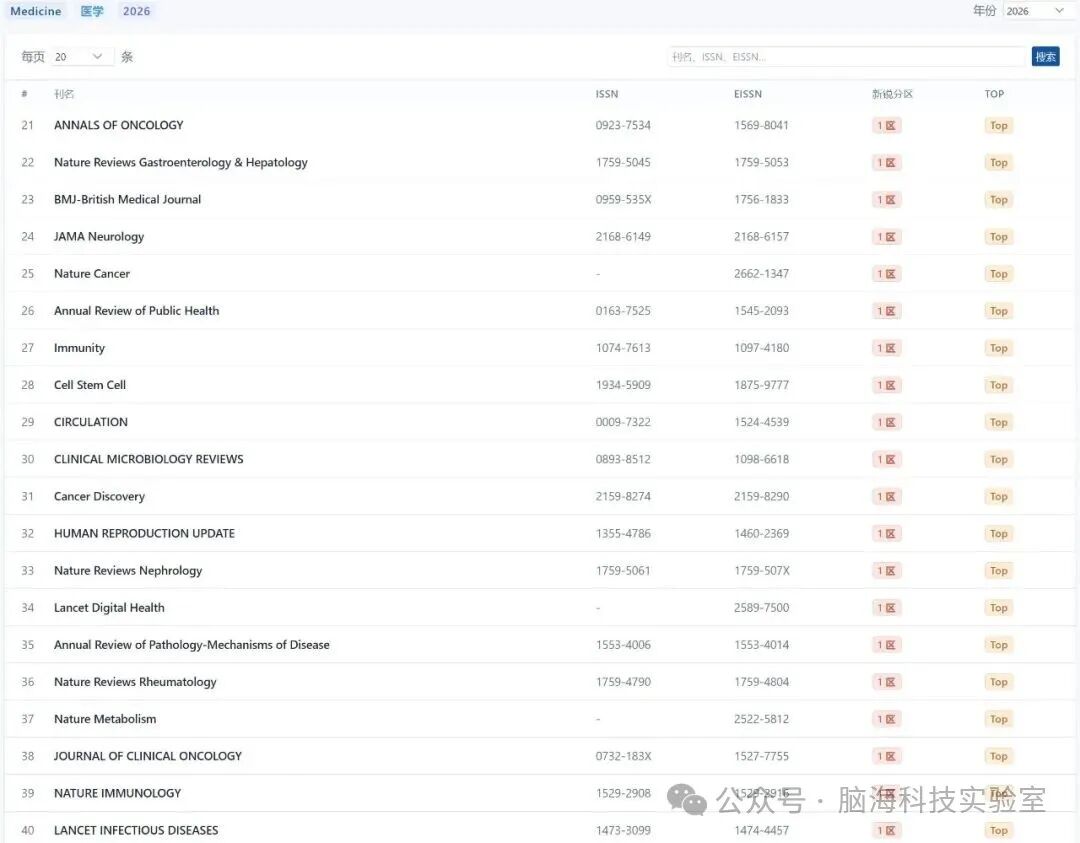Click the CIRCULATION journal name
The height and width of the screenshot is (843, 1080).
click(91, 422)
